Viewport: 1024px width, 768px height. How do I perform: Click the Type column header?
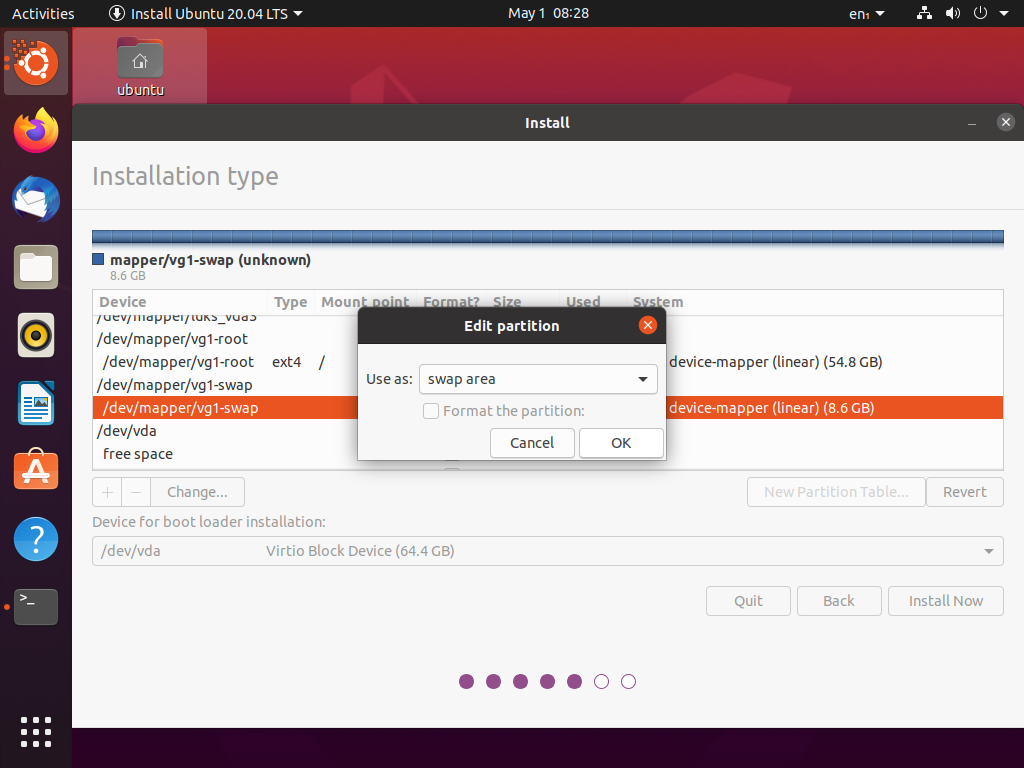[291, 302]
